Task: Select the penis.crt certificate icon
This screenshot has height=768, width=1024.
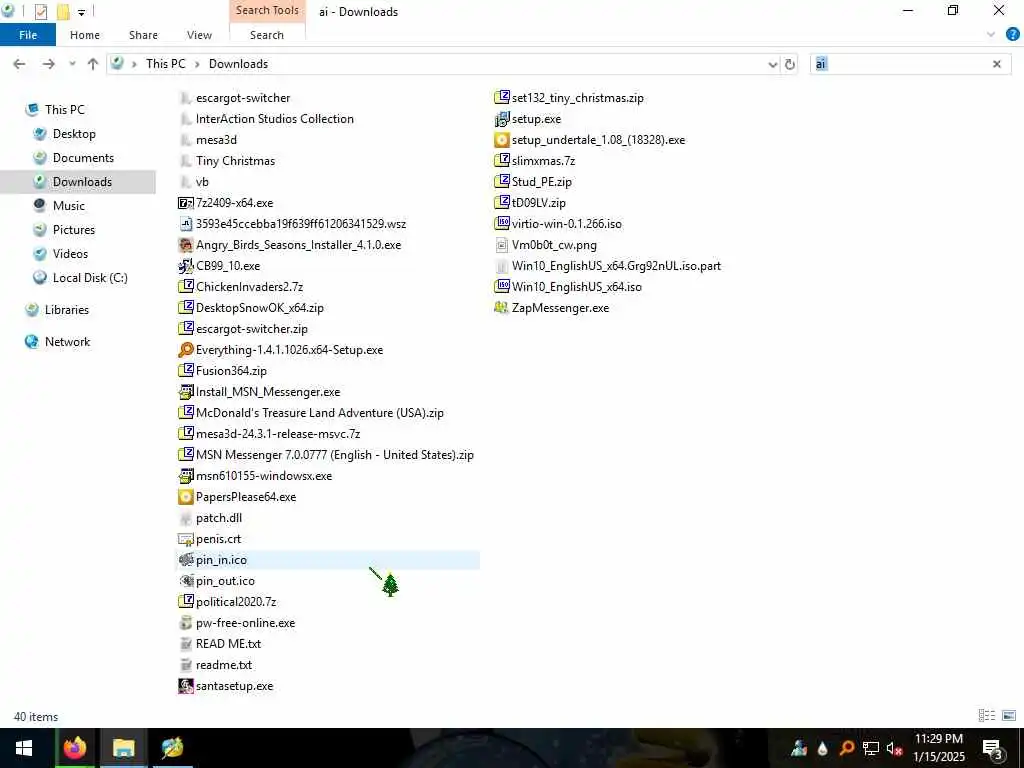Action: [185, 539]
